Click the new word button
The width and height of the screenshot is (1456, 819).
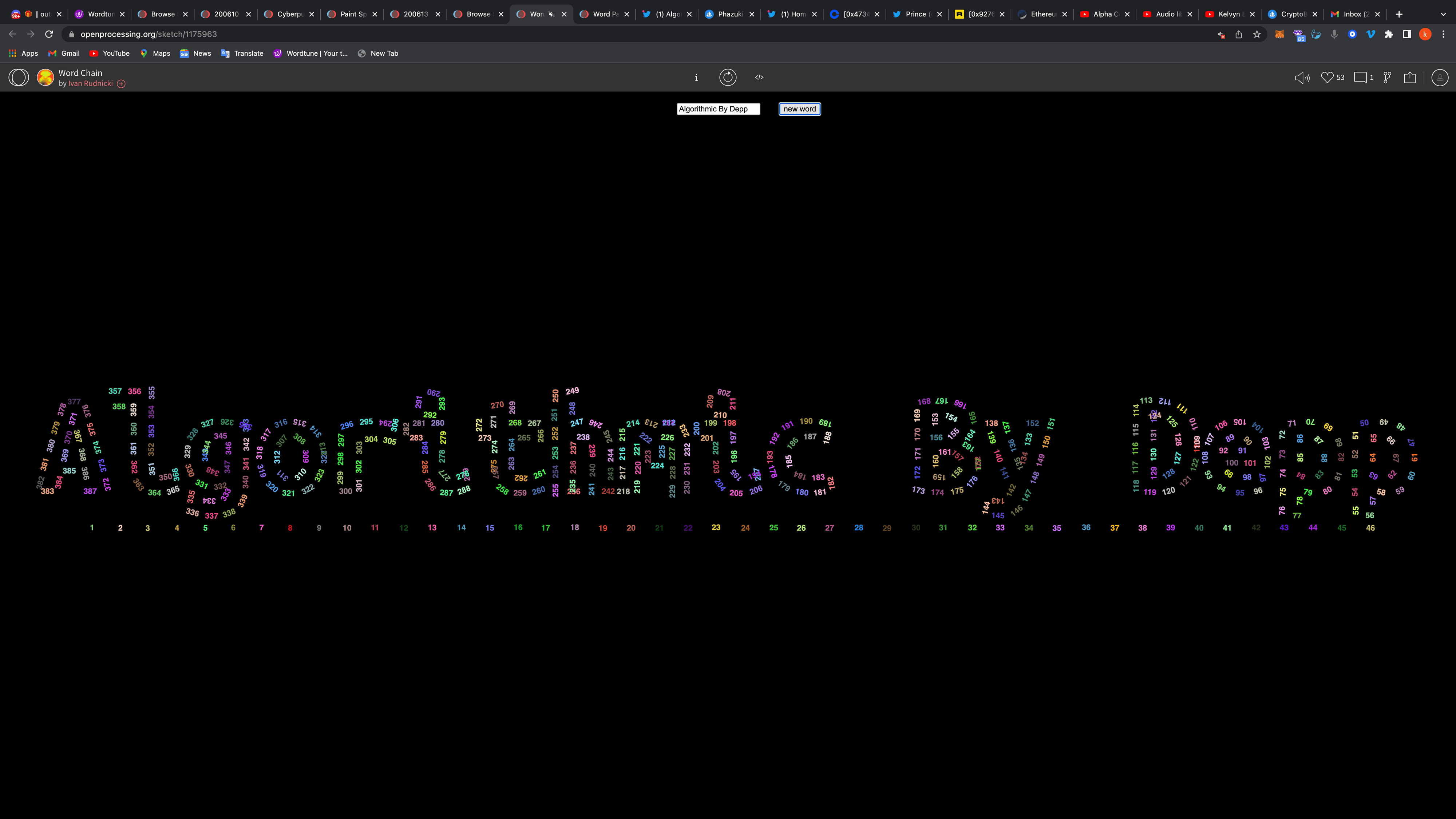799,109
